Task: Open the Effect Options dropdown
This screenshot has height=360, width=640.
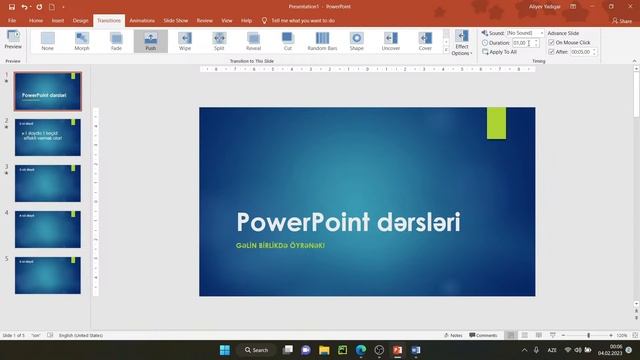Action: pos(462,43)
